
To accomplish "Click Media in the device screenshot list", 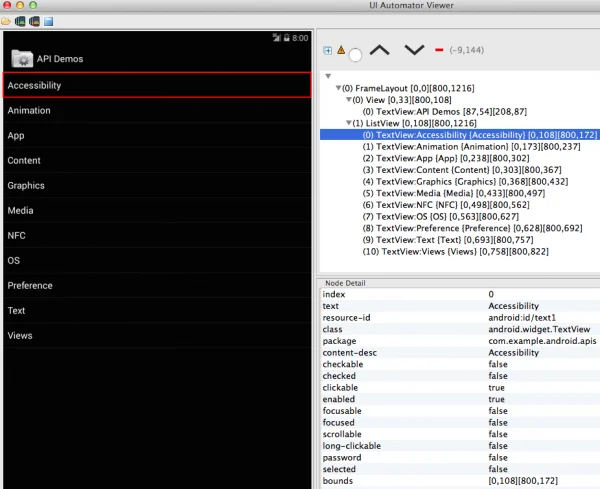I will [157, 210].
